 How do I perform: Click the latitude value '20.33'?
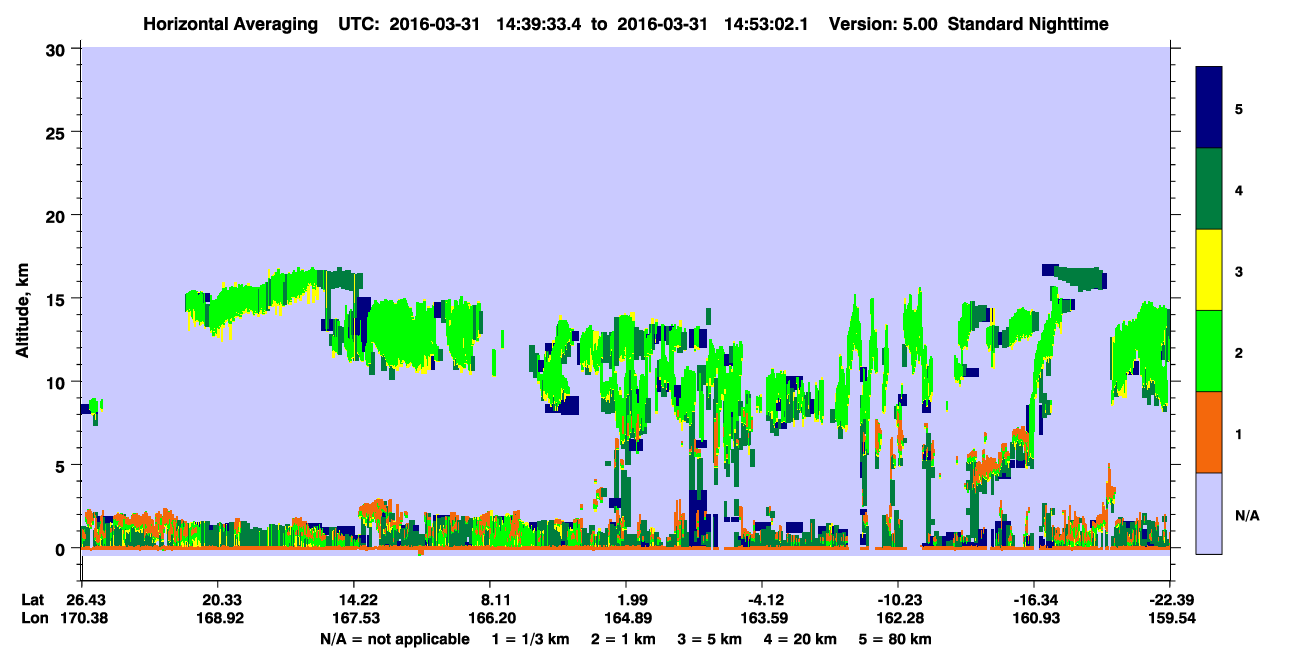point(217,600)
